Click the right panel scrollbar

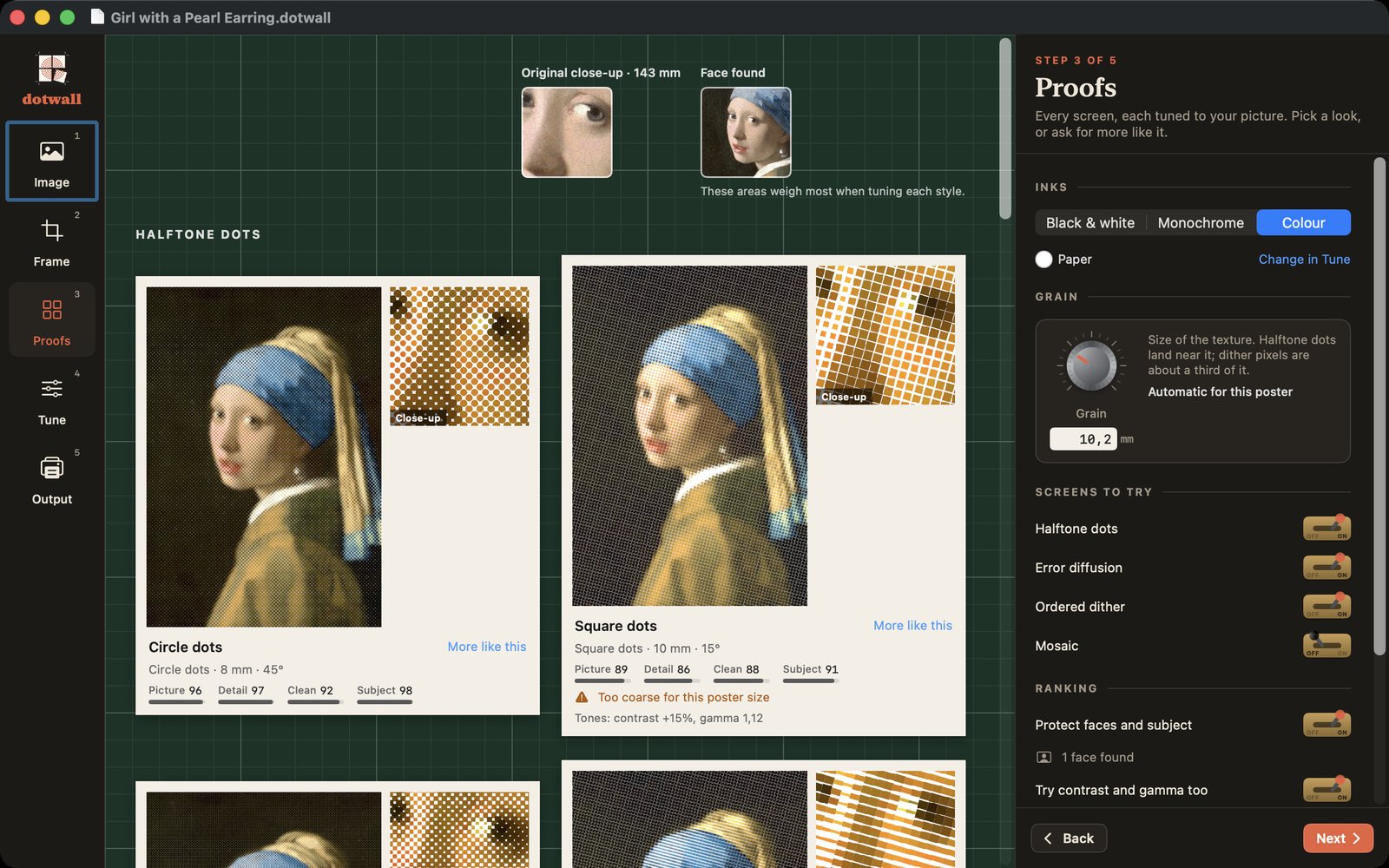click(x=1379, y=406)
